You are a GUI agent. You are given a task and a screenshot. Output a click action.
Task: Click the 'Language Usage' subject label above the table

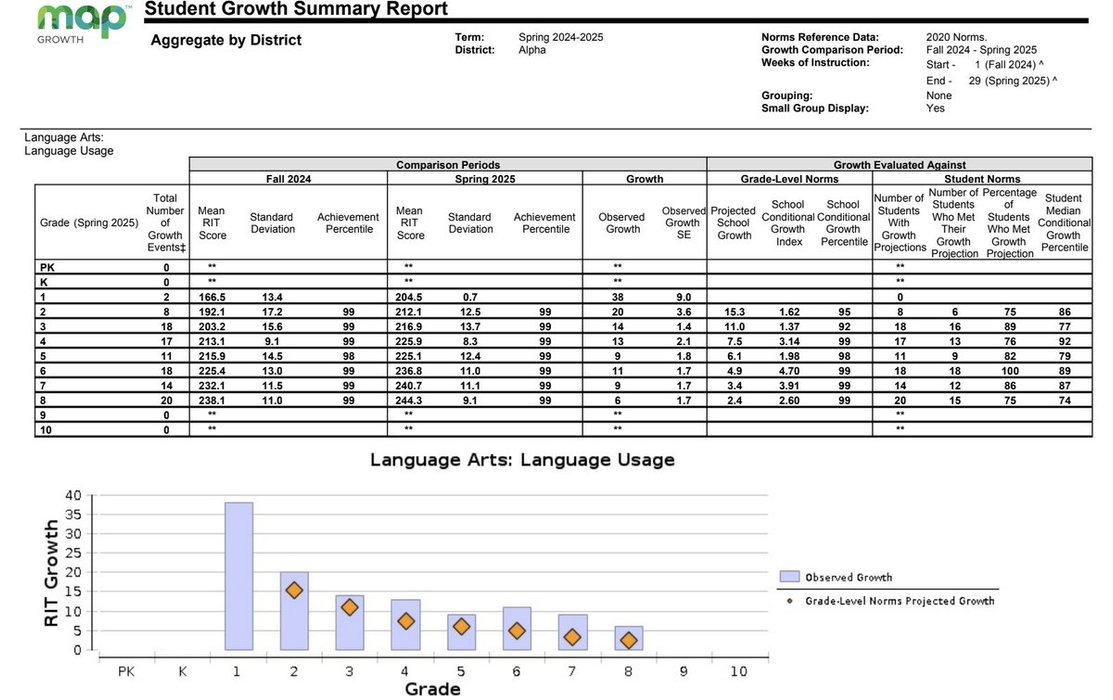point(69,151)
